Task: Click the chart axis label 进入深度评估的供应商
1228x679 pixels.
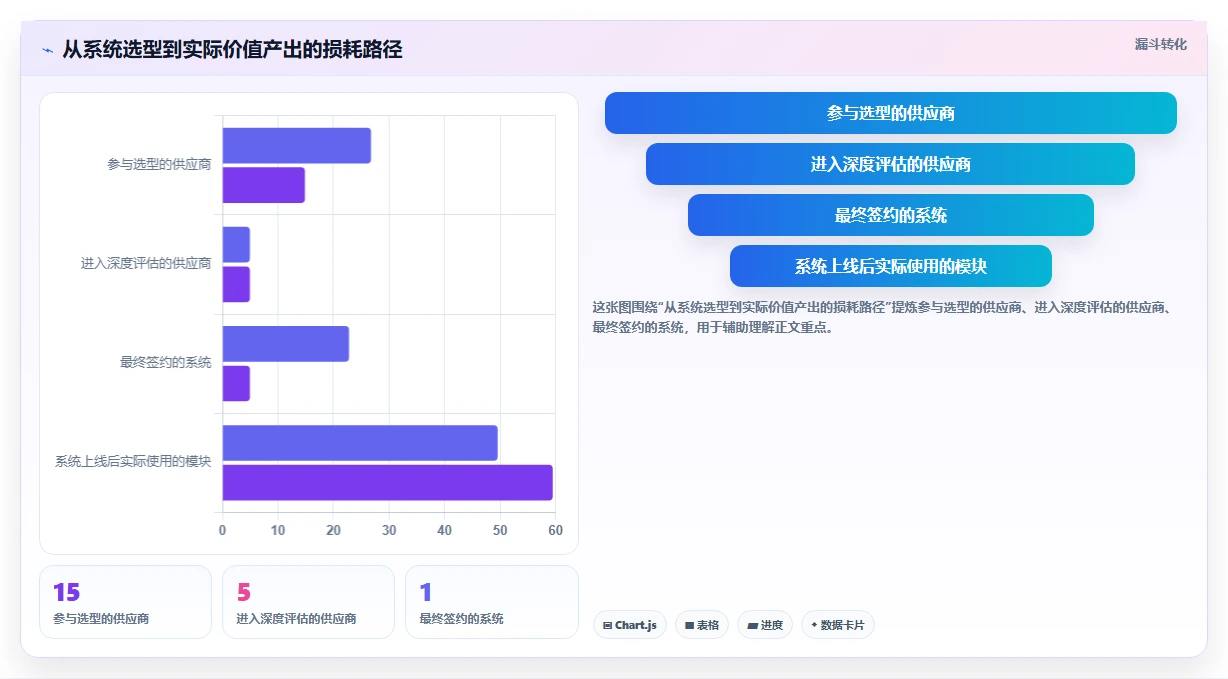Action: click(x=146, y=264)
